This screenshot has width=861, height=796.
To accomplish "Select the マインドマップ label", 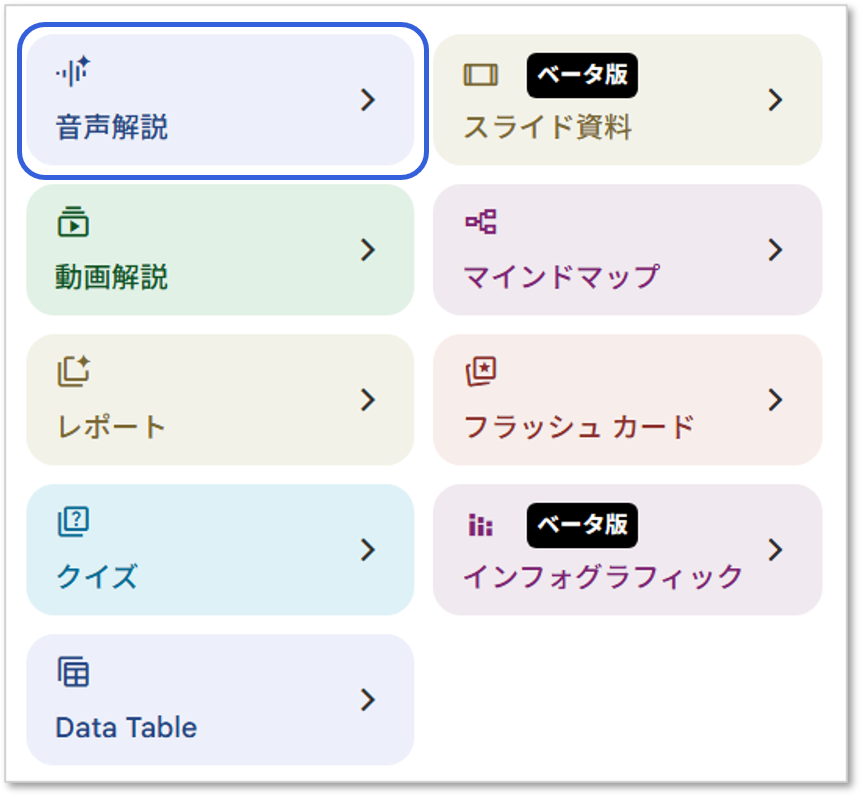I will click(561, 277).
